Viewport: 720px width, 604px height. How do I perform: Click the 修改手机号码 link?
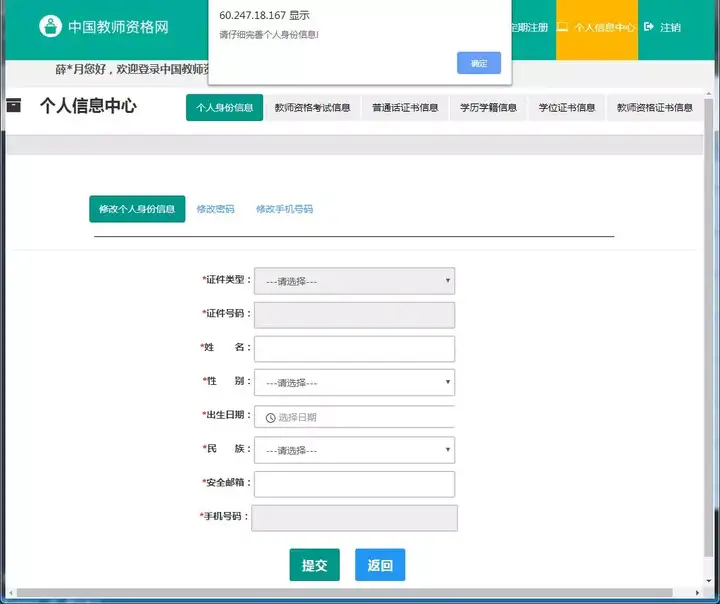[284, 209]
